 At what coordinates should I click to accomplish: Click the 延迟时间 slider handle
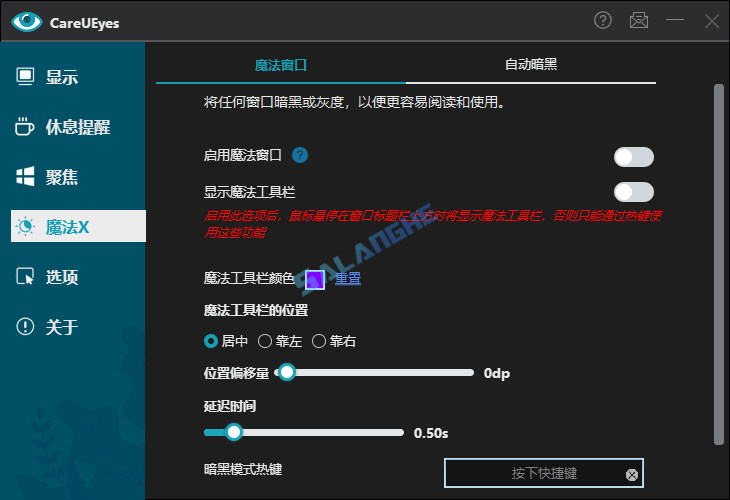(234, 432)
